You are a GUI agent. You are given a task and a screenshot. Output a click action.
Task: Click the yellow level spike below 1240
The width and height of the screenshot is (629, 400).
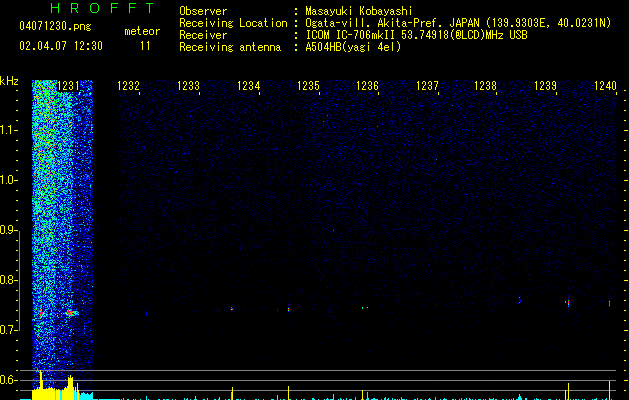[x=610, y=390]
